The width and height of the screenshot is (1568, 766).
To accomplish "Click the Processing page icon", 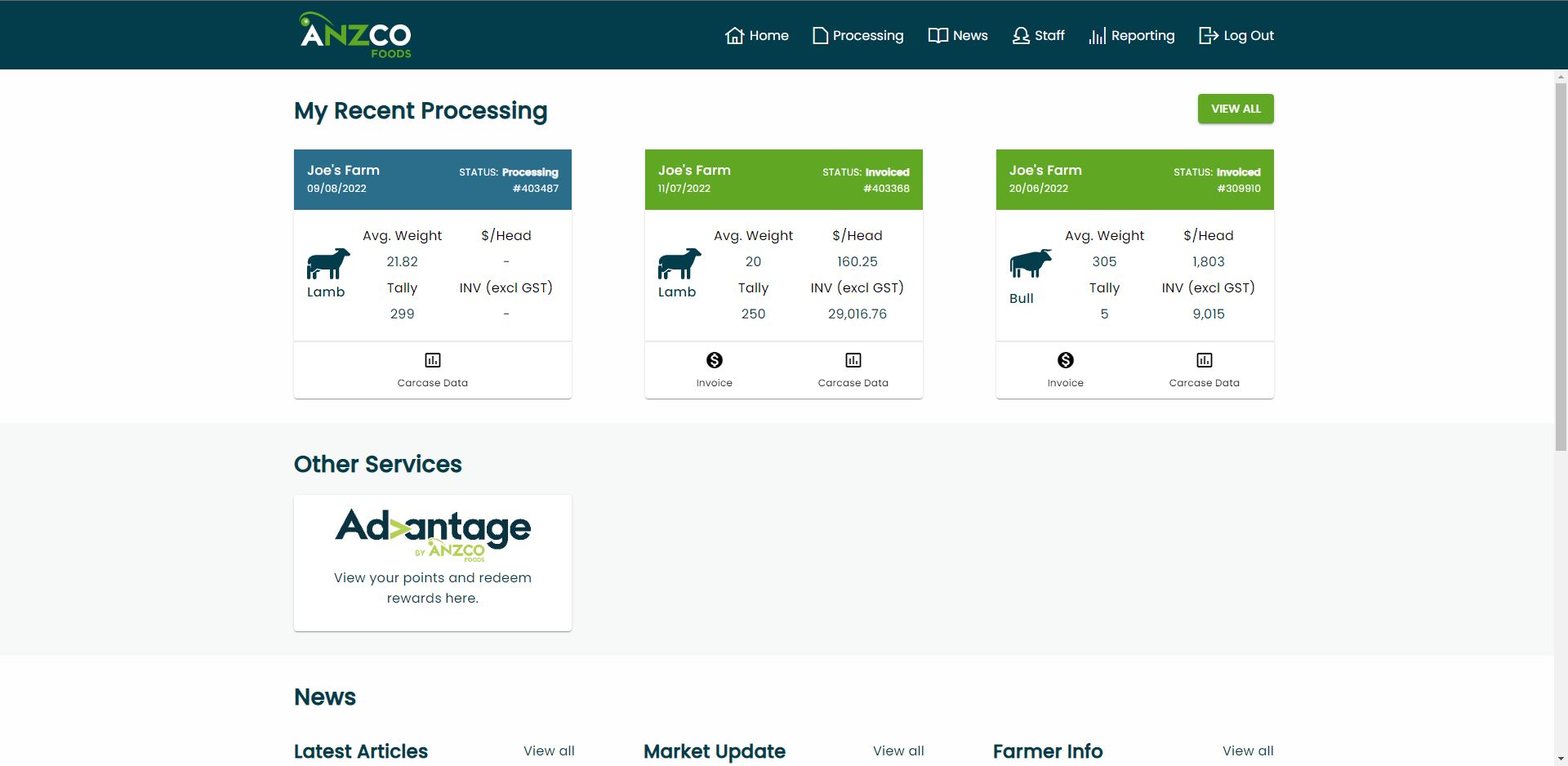I will point(820,35).
